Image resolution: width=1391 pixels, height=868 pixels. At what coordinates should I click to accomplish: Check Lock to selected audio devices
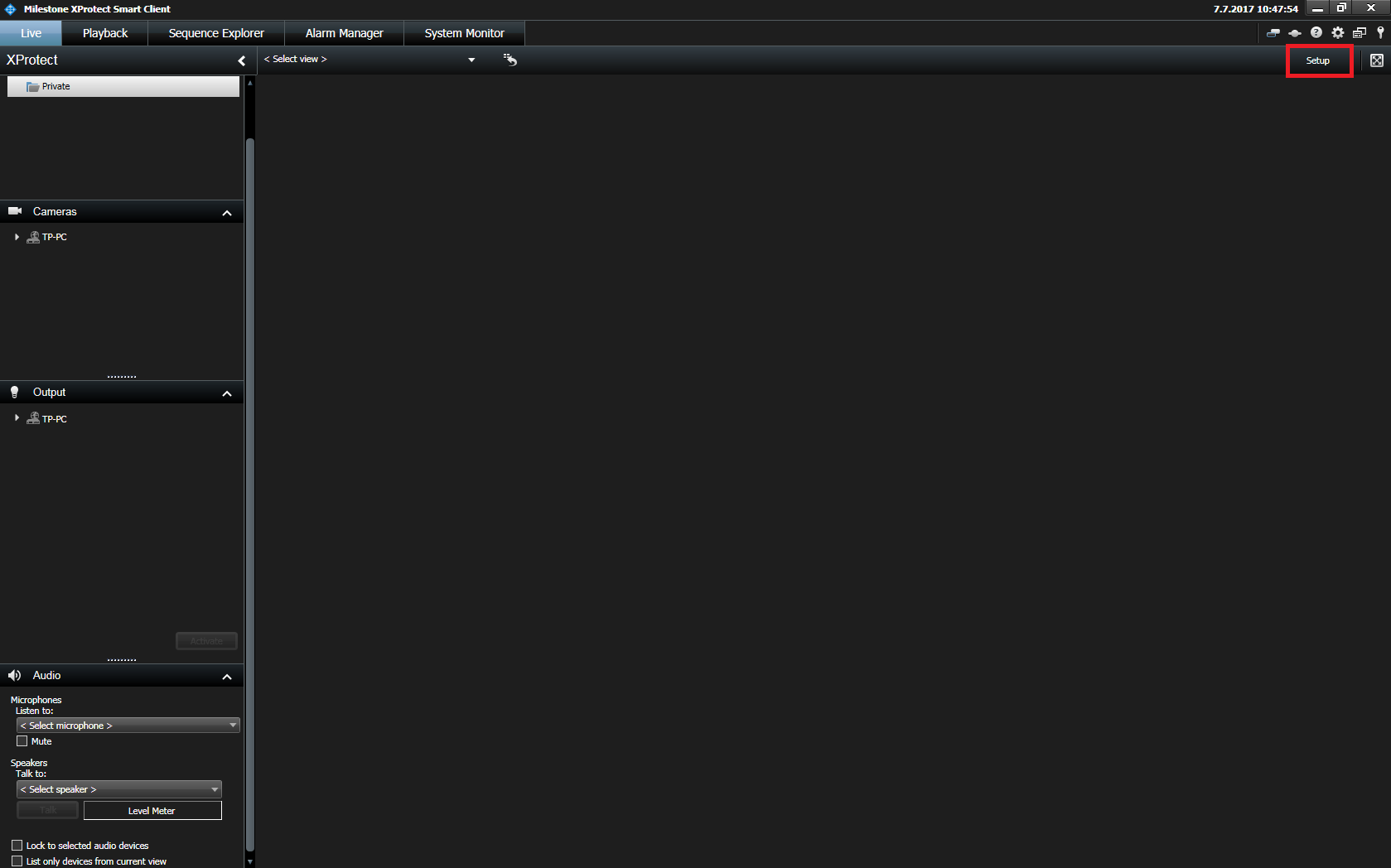click(x=17, y=846)
